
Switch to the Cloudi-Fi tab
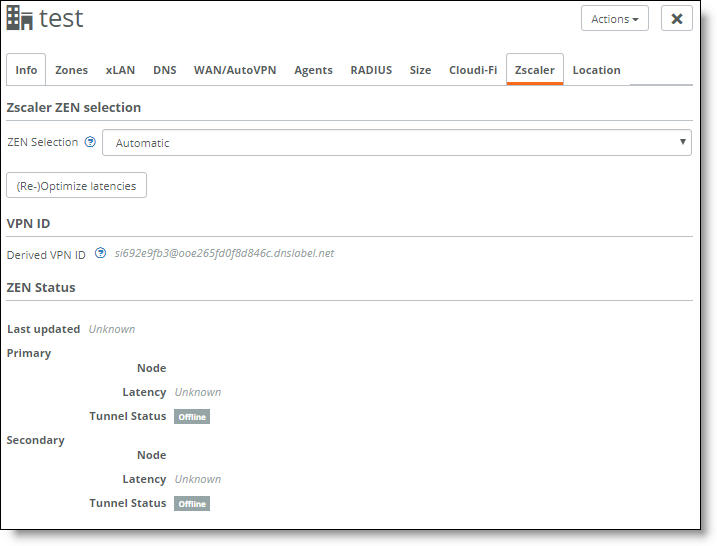(473, 70)
